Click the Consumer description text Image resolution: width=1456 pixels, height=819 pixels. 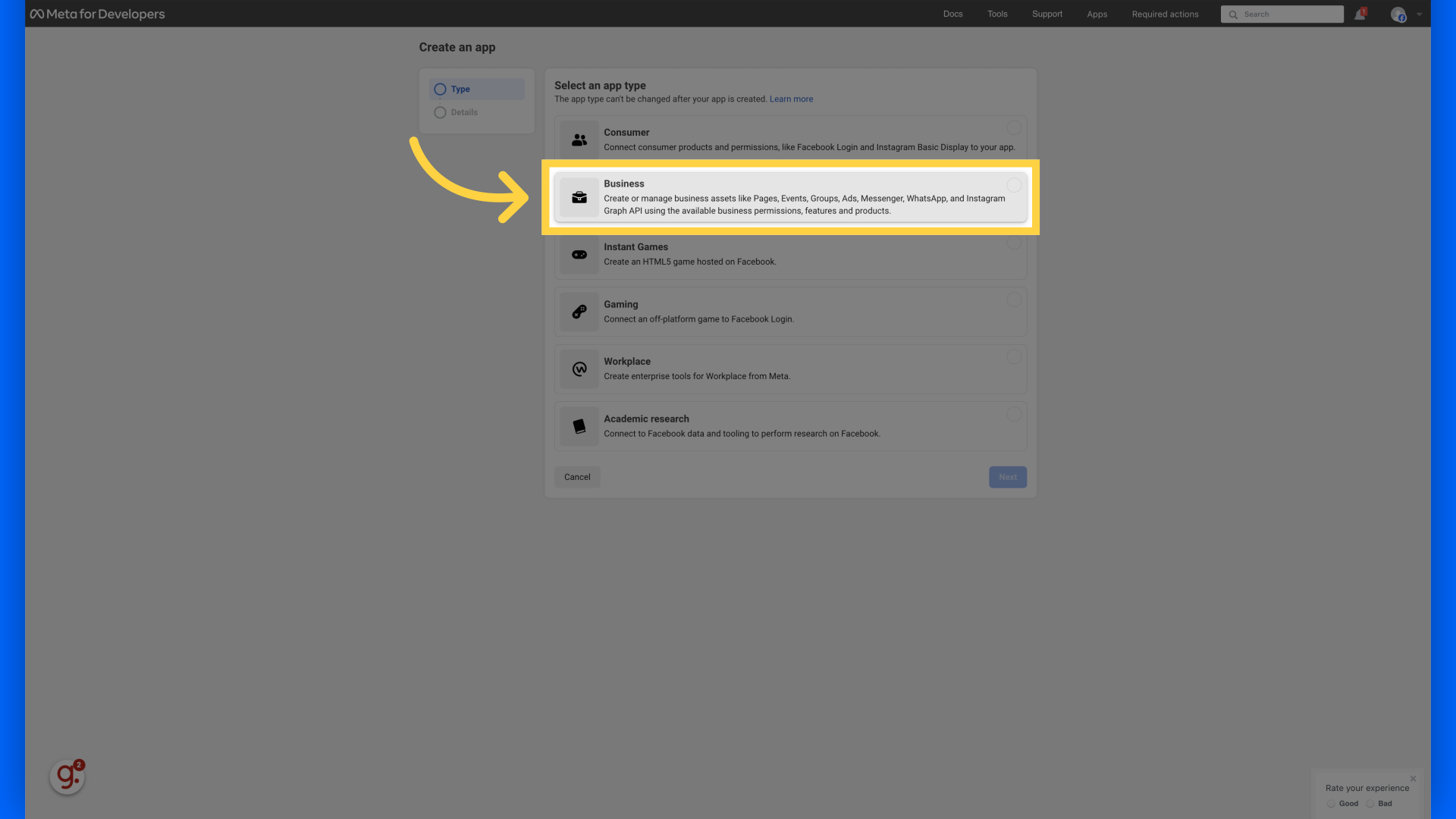click(809, 147)
